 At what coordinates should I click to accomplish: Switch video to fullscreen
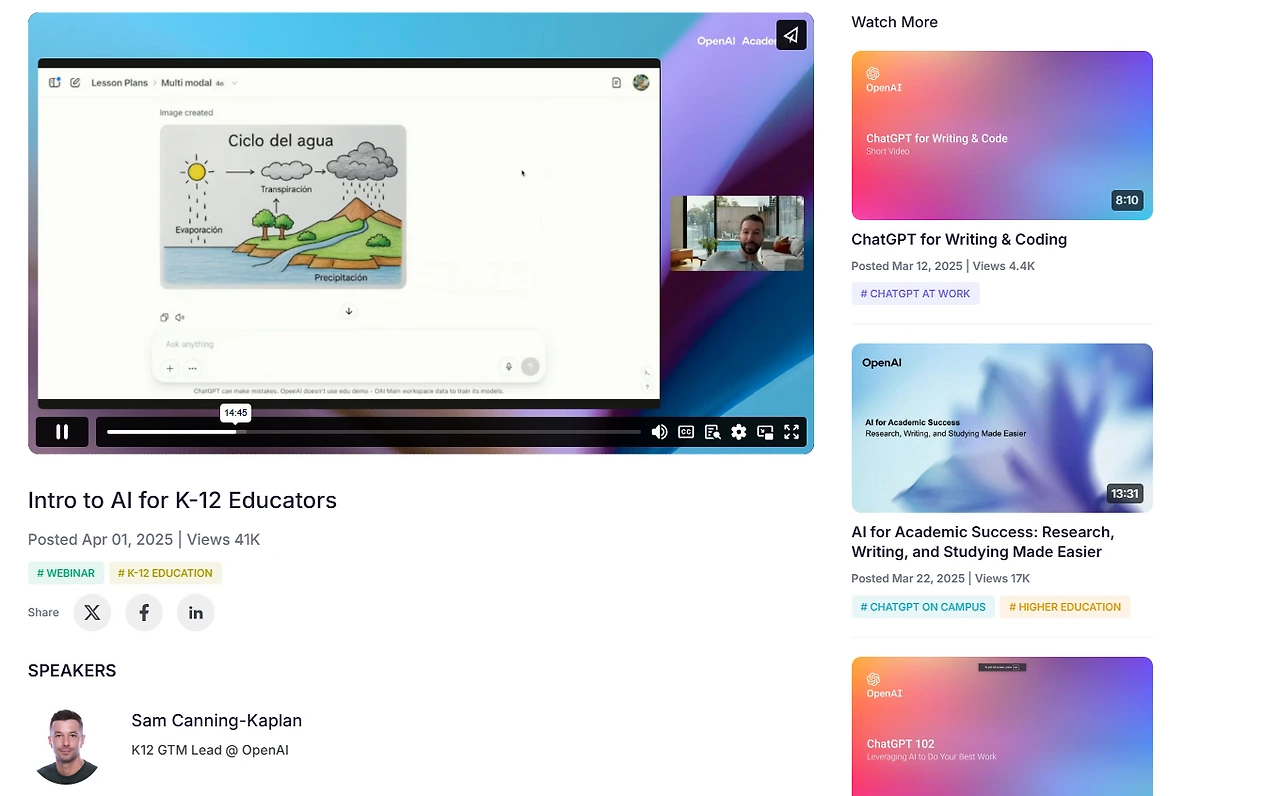click(791, 432)
